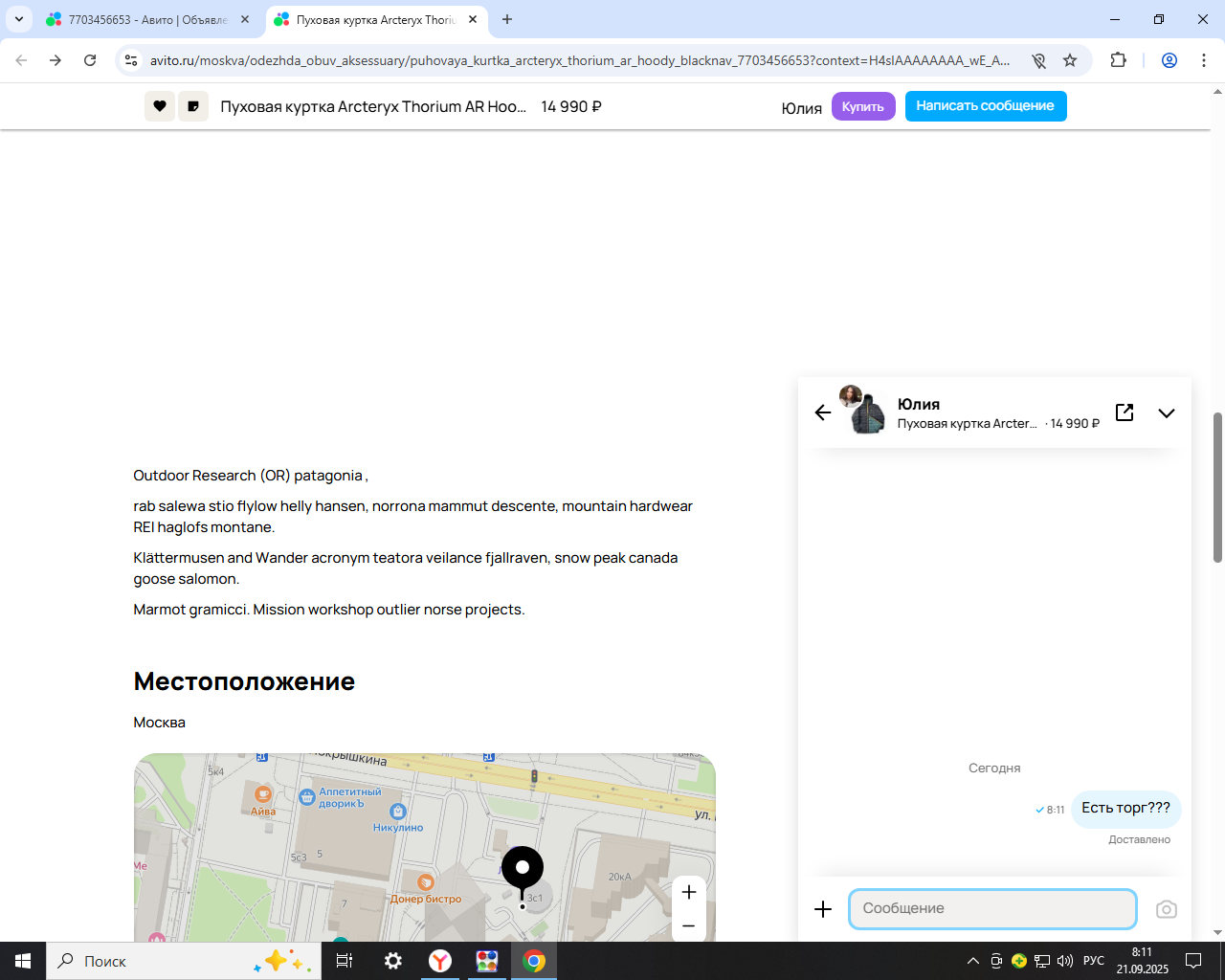This screenshot has height=980, width=1225.
Task: Add listing to favorites with heart icon
Action: (160, 106)
